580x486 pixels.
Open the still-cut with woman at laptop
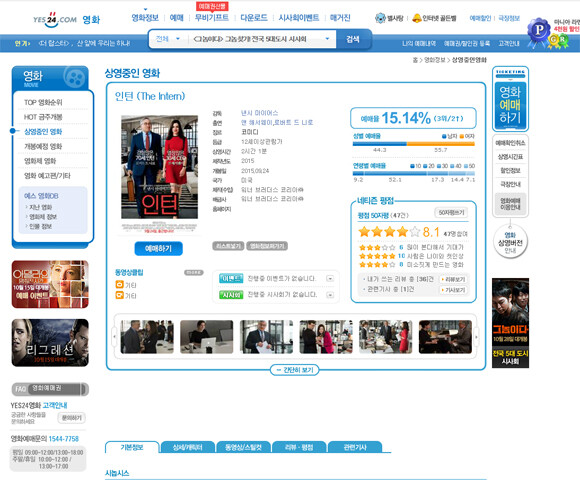(x=206, y=337)
